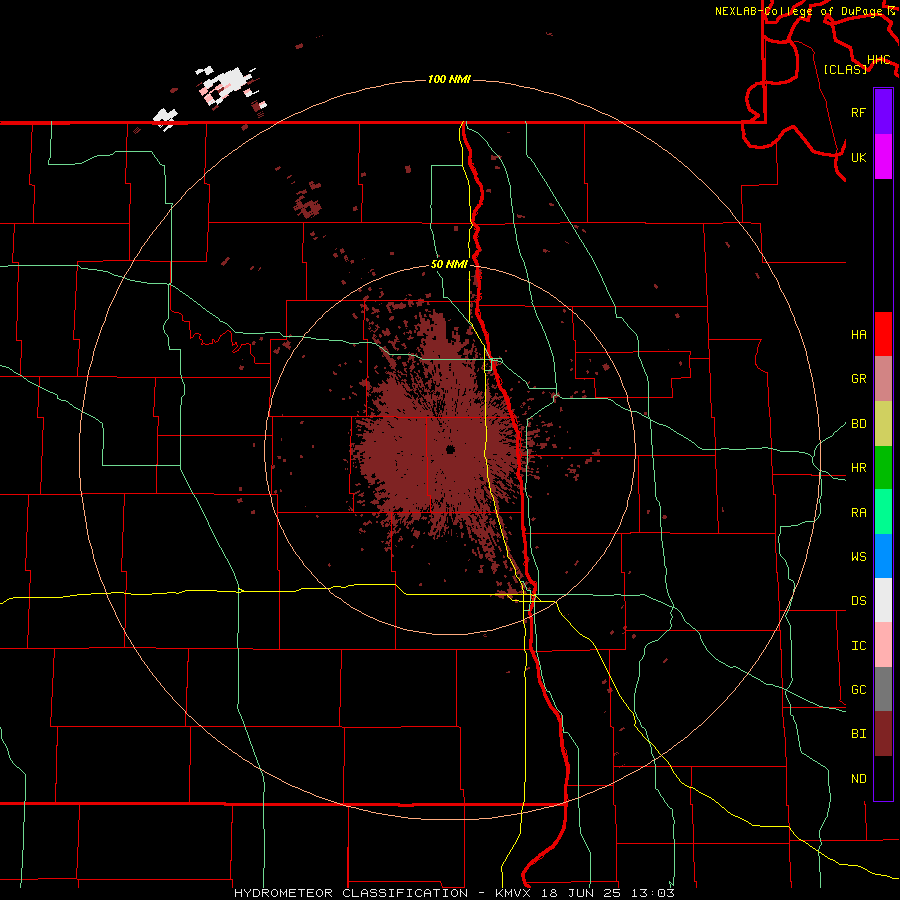This screenshot has height=900, width=900.
Task: Click the "BI" legend label
Action: pyautogui.click(x=858, y=734)
